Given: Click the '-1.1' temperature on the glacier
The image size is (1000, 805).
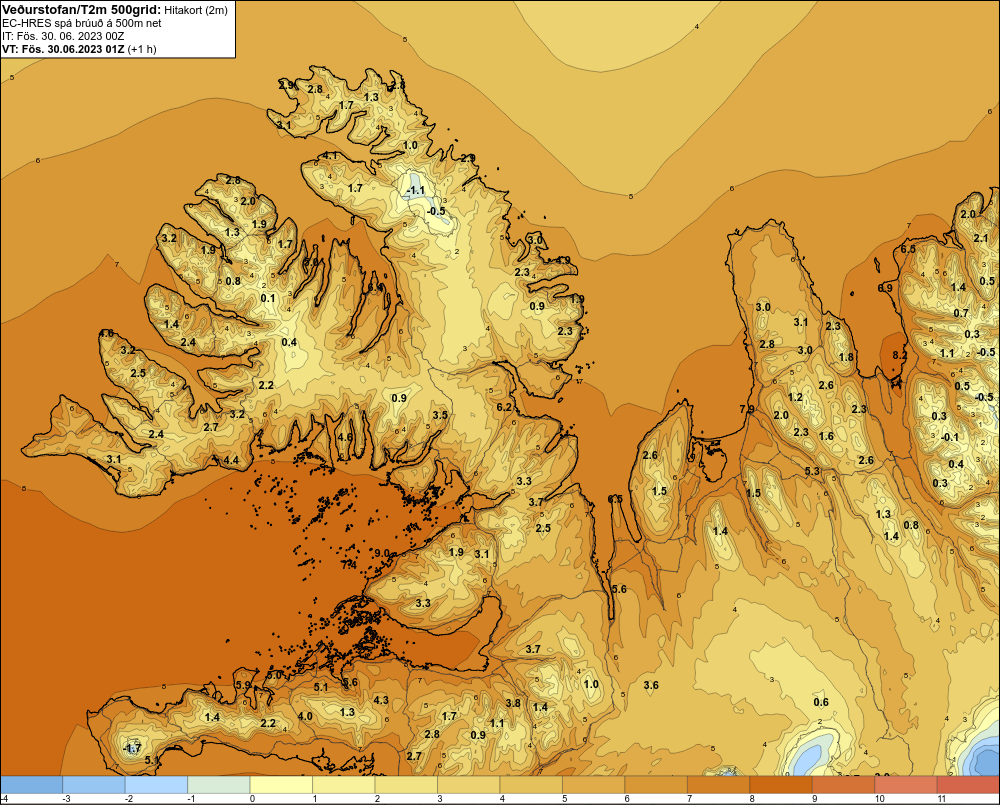Looking at the screenshot, I should click(415, 190).
